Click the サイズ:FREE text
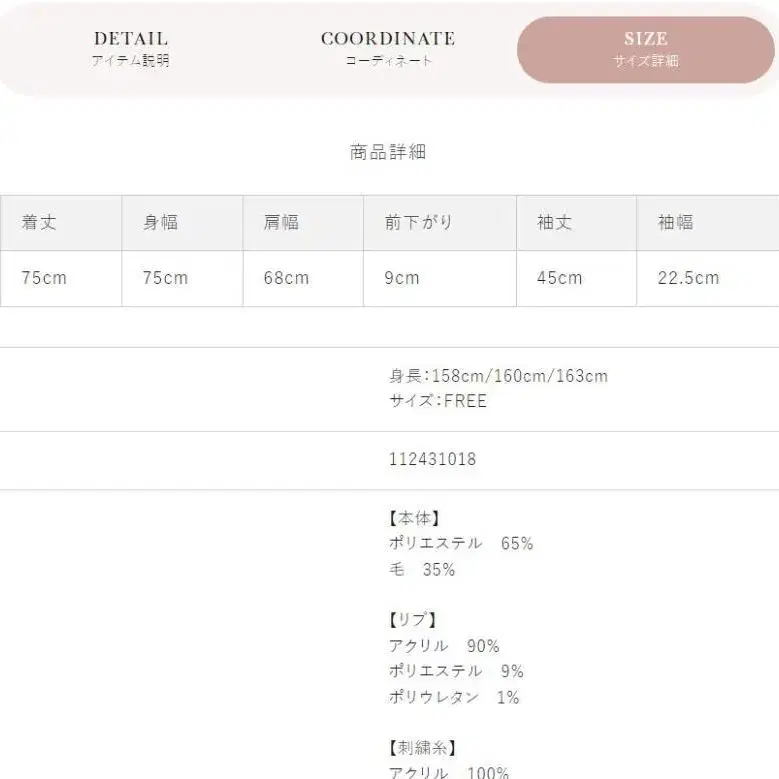Viewport: 779px width, 779px height. click(x=438, y=401)
